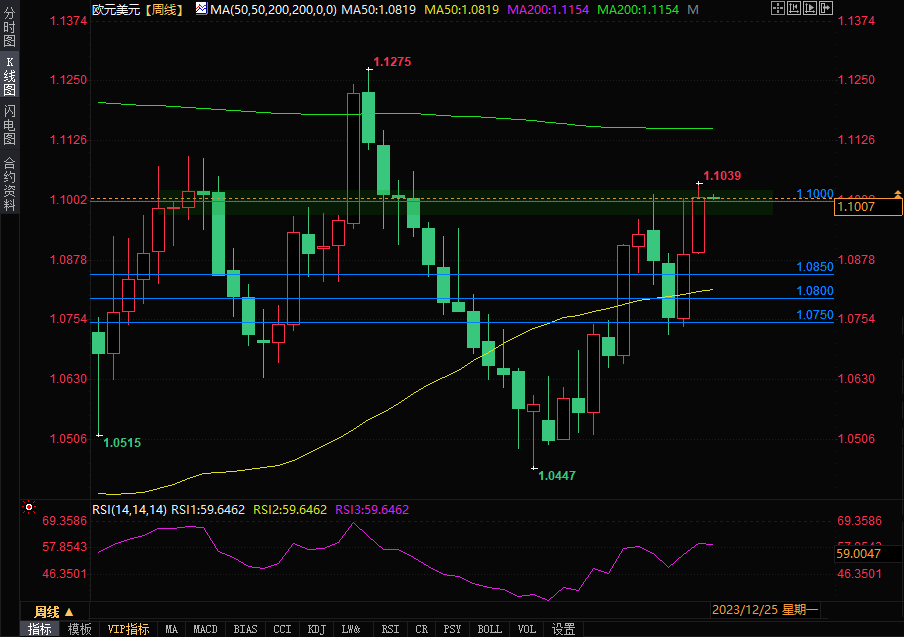The width and height of the screenshot is (904, 637).
Task: Open the 设置 indicator settings
Action: pos(564,629)
